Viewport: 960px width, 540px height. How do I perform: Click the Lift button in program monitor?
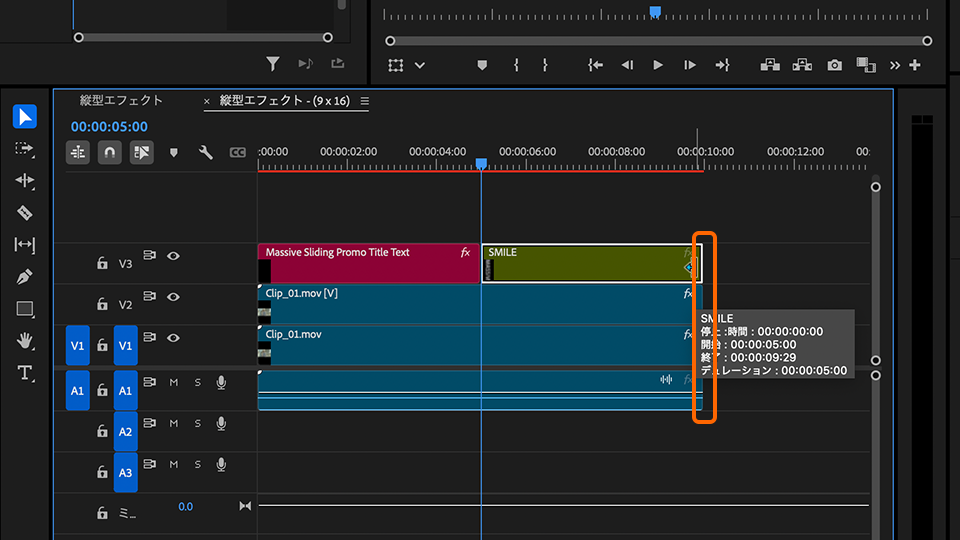point(770,65)
